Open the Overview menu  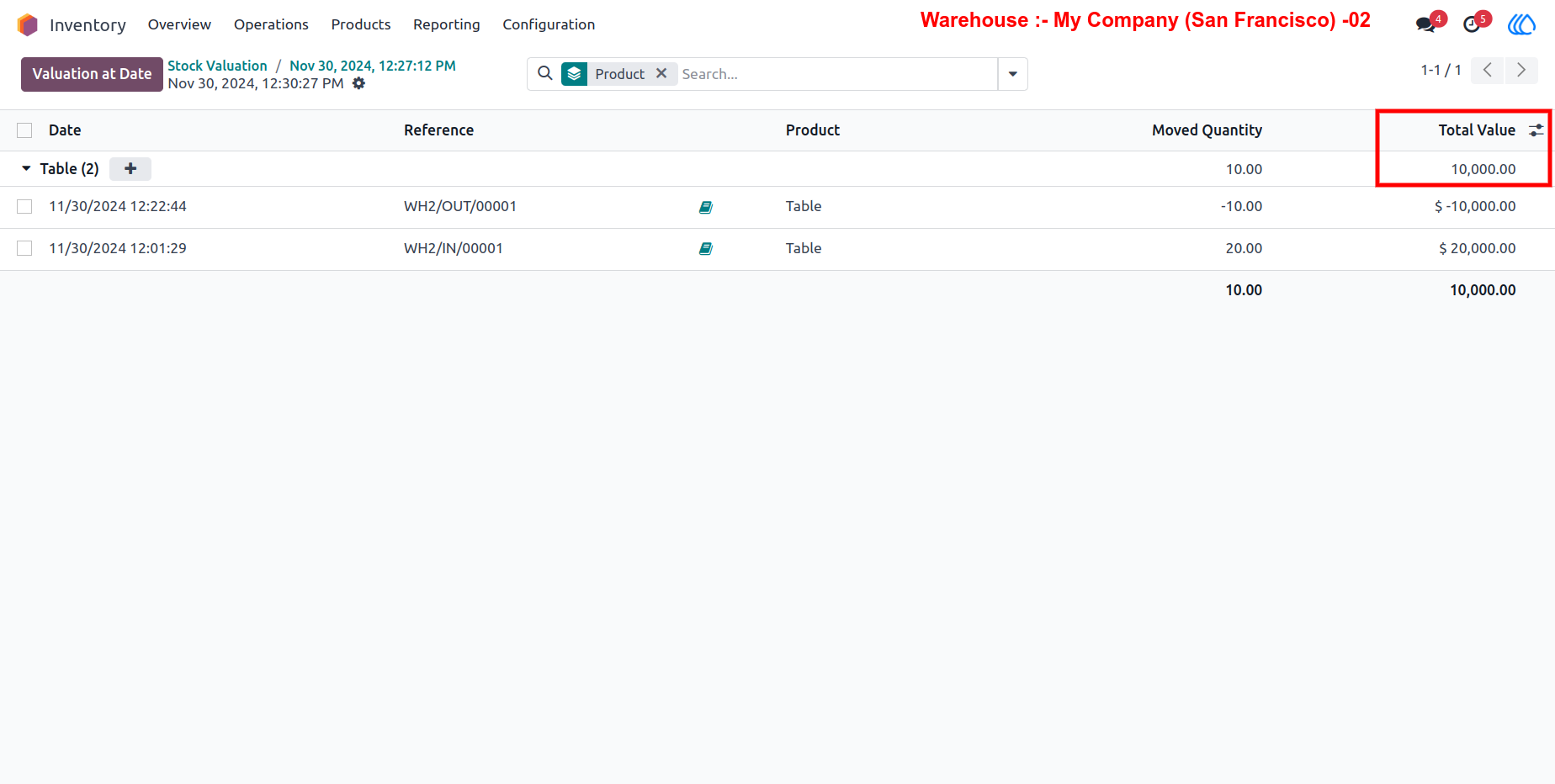(179, 25)
